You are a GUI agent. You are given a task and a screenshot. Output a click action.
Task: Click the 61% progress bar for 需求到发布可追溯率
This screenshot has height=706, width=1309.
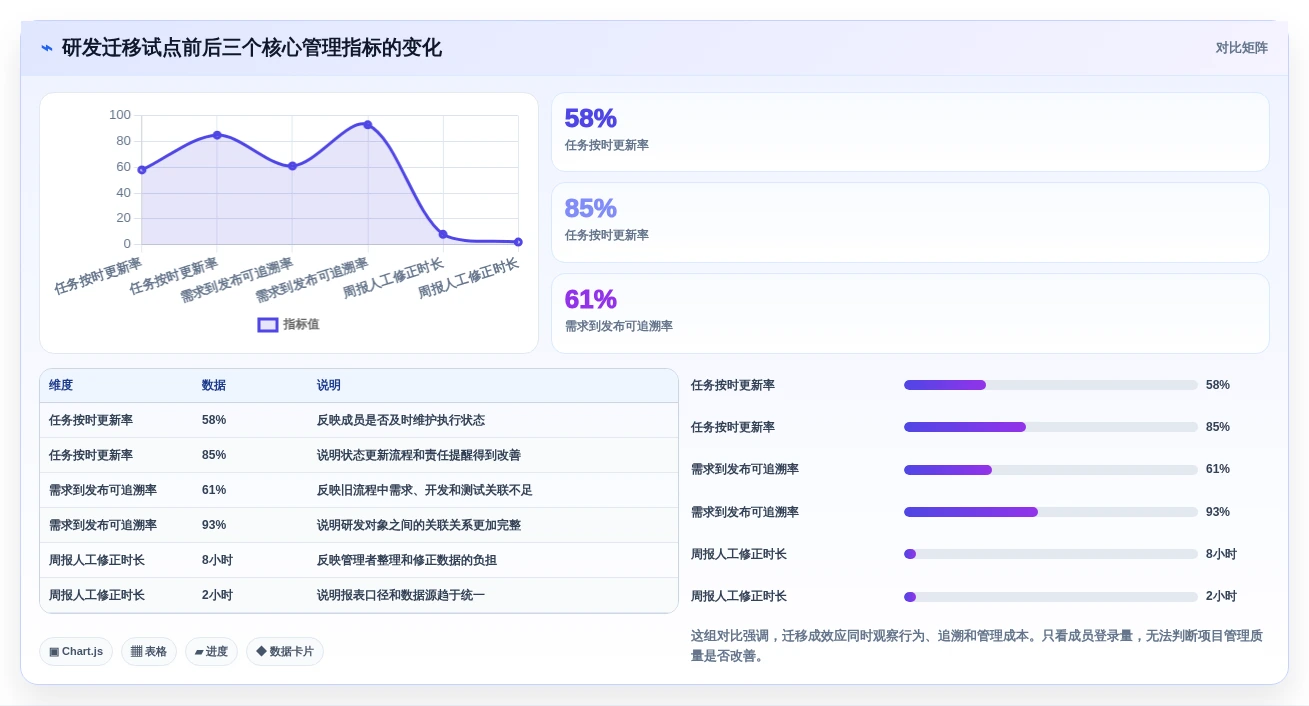pyautogui.click(x=1050, y=469)
